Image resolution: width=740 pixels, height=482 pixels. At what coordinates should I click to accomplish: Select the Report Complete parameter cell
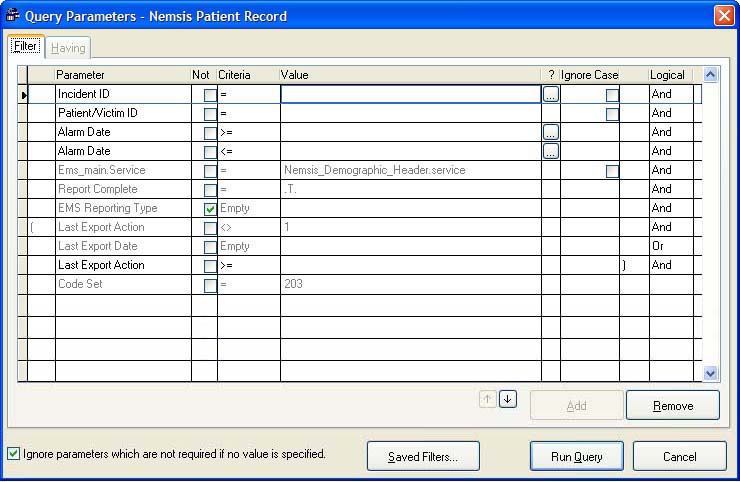pyautogui.click(x=123, y=189)
